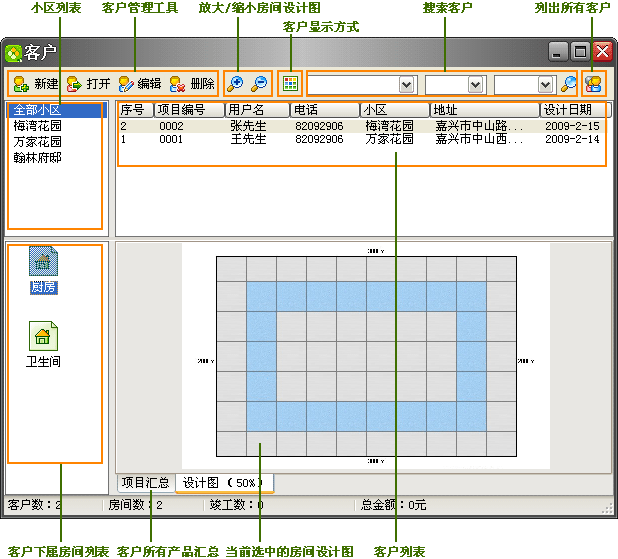Select 梅湾花园 in the community list

coord(37,126)
